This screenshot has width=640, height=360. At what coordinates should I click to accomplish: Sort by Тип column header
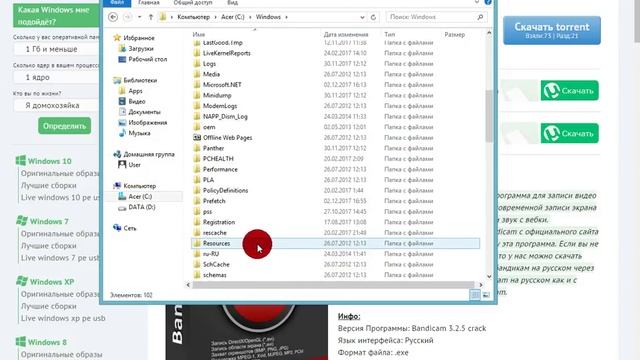[x=390, y=35]
